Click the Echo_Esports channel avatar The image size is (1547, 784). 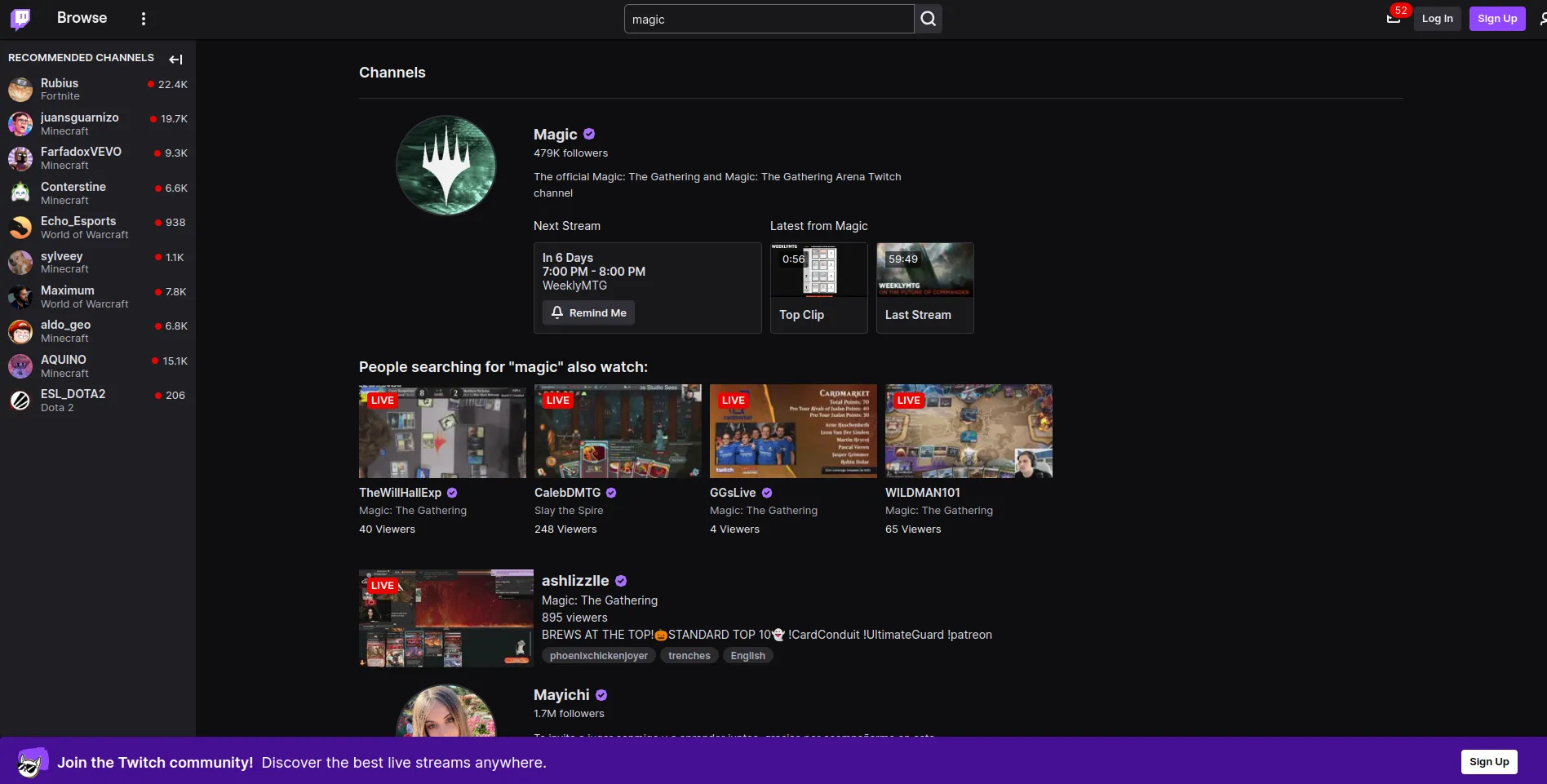pyautogui.click(x=20, y=228)
